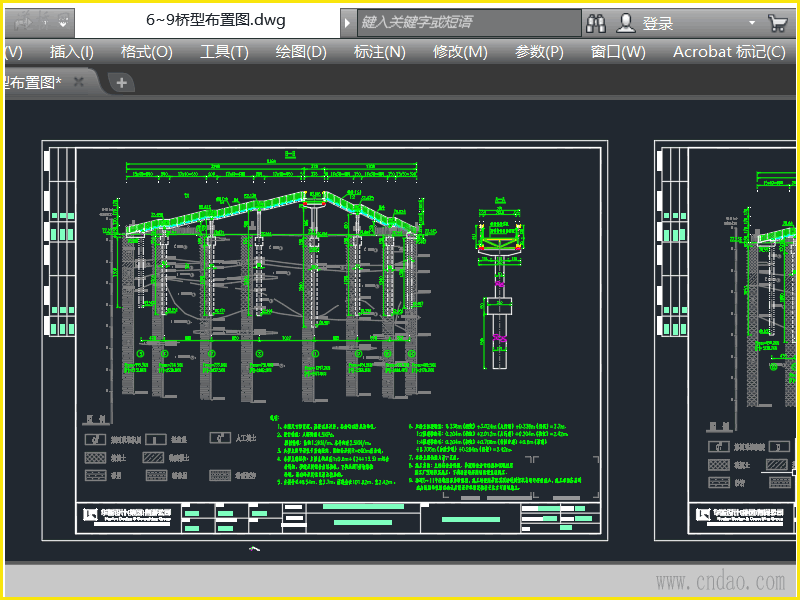Open the 修改(M) menu
This screenshot has height=600, width=800.
(x=460, y=52)
